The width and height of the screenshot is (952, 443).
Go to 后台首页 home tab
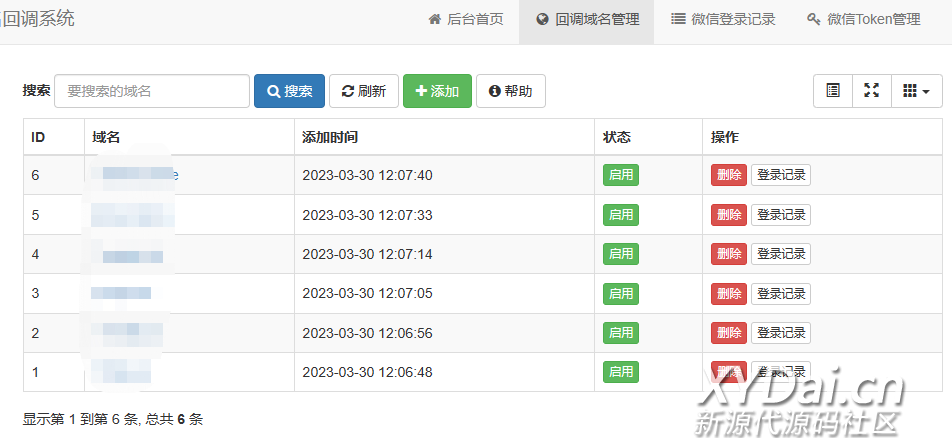(466, 19)
